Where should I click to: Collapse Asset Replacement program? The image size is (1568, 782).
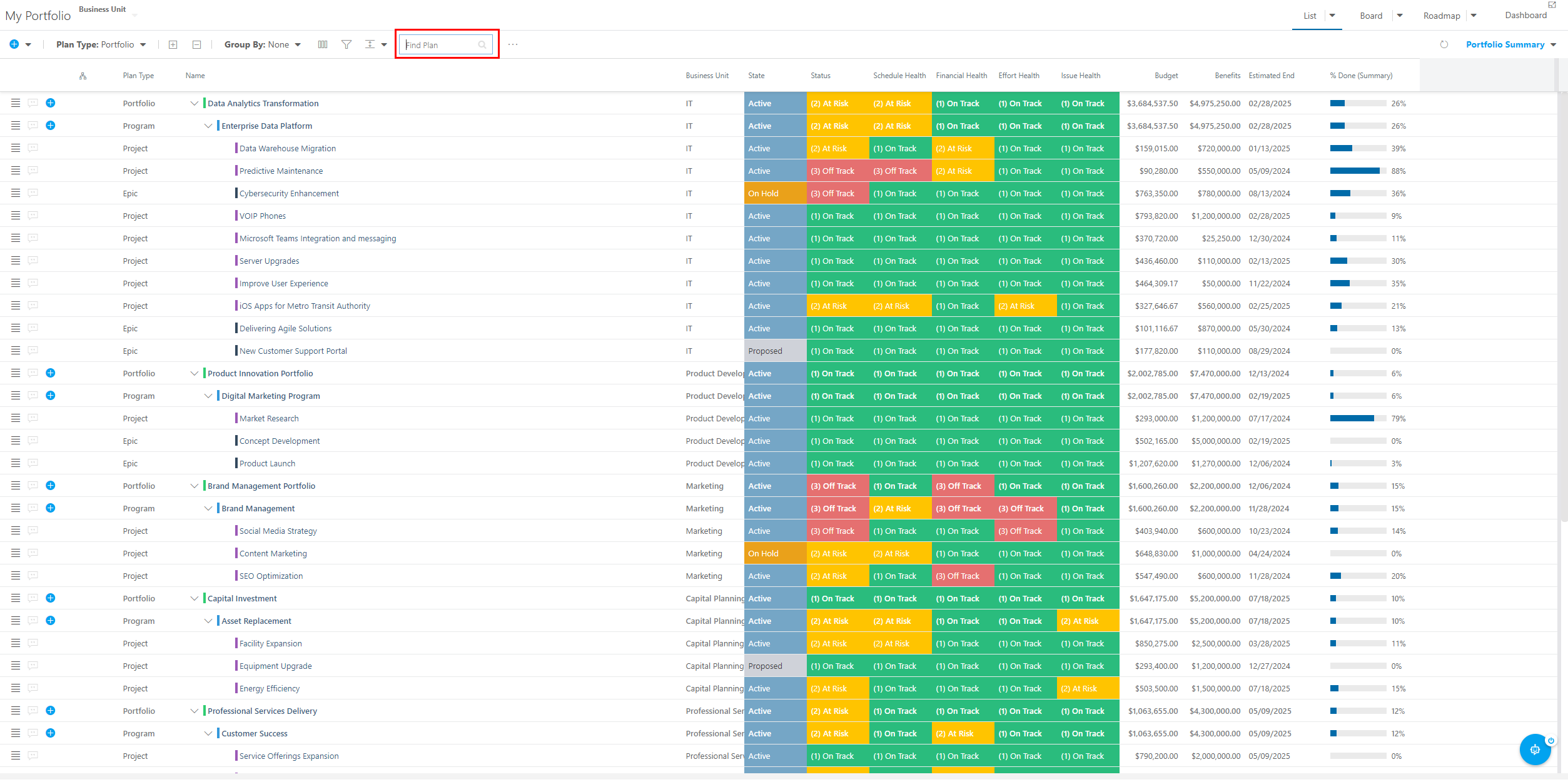click(x=208, y=621)
